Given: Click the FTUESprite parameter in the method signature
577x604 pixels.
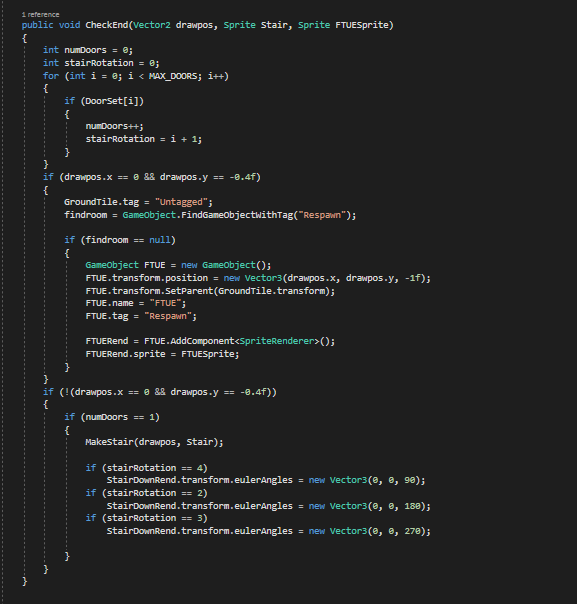Looking at the screenshot, I should (362, 25).
